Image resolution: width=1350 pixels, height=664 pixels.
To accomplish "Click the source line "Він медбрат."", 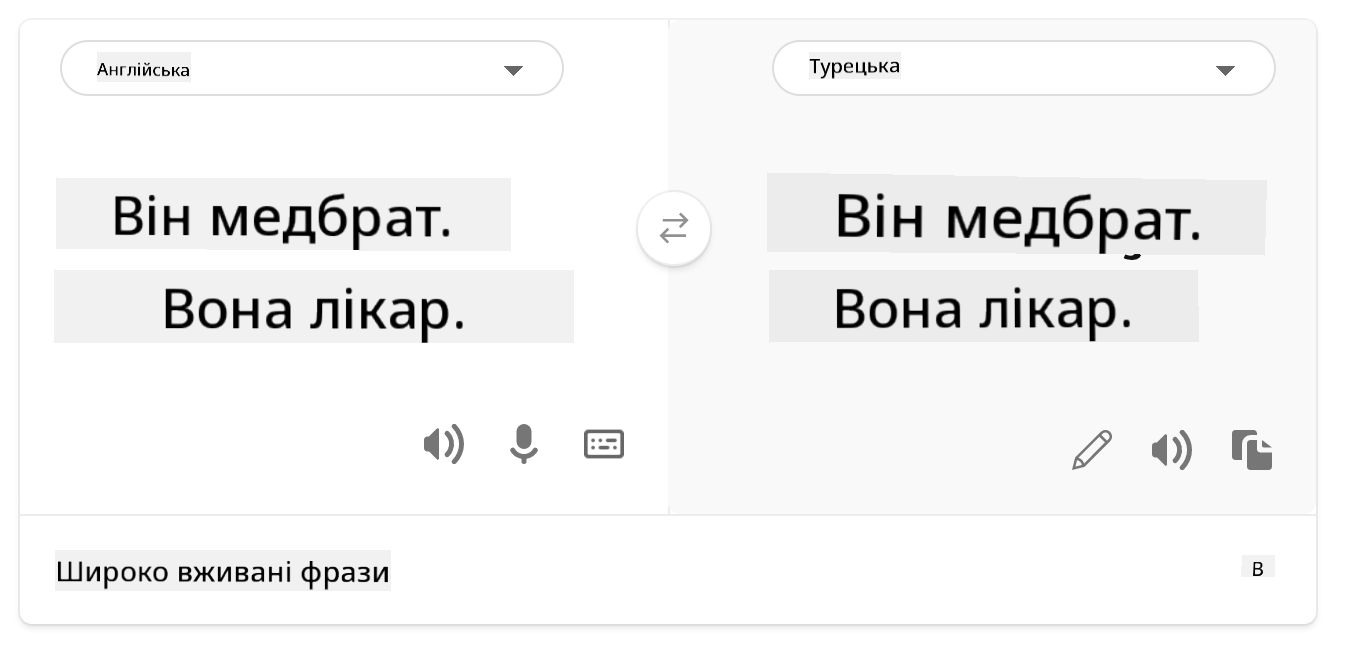I will [283, 216].
